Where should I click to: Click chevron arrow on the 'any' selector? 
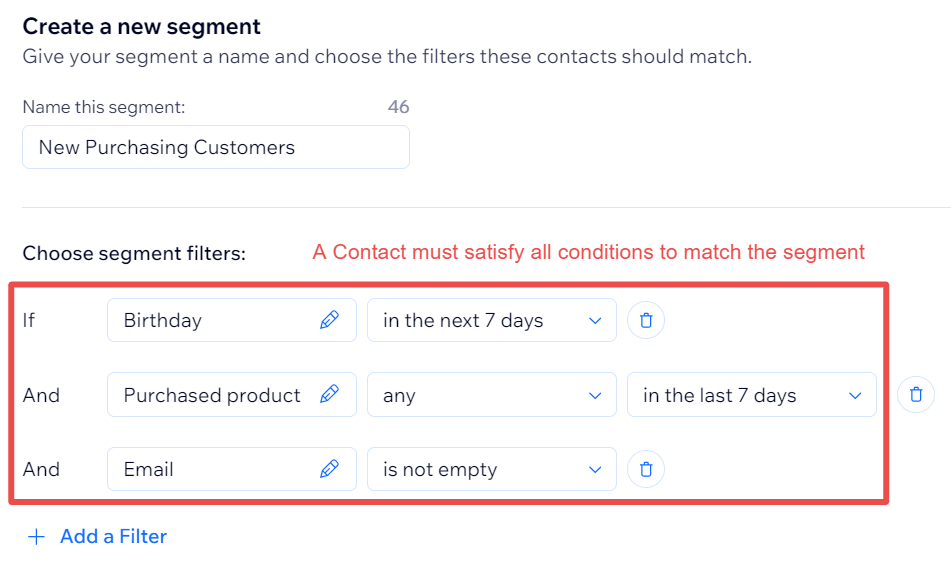click(x=595, y=396)
